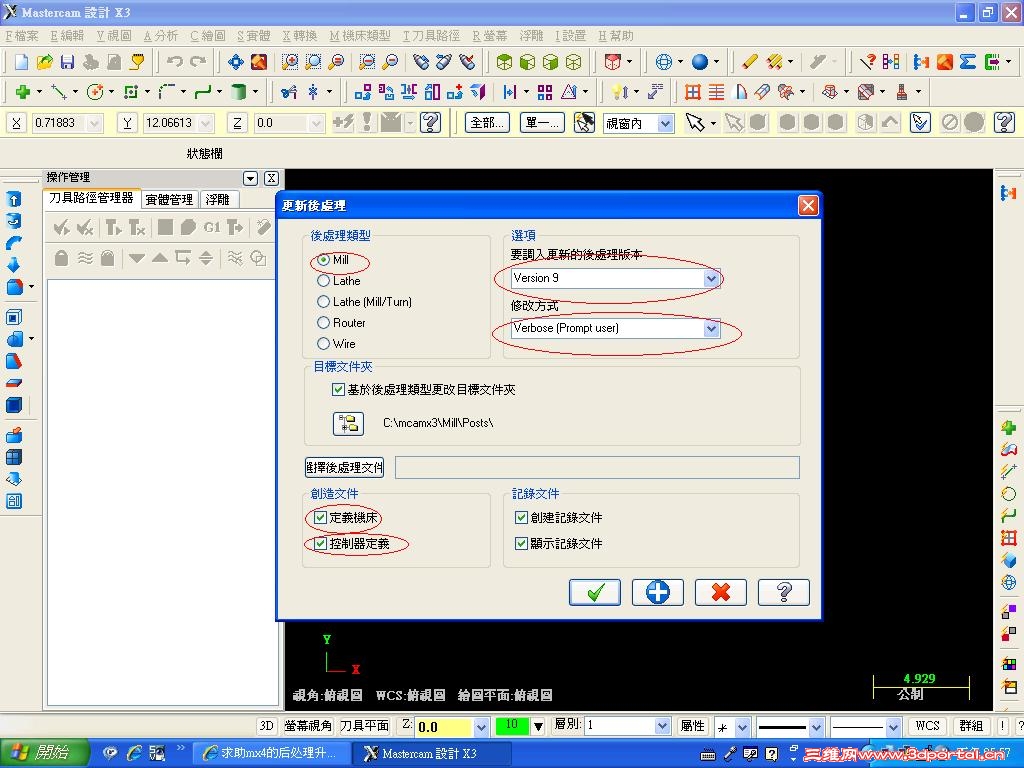Switch to the 浮雕 tab in manager
Viewport: 1024px width, 768px height.
click(x=218, y=199)
